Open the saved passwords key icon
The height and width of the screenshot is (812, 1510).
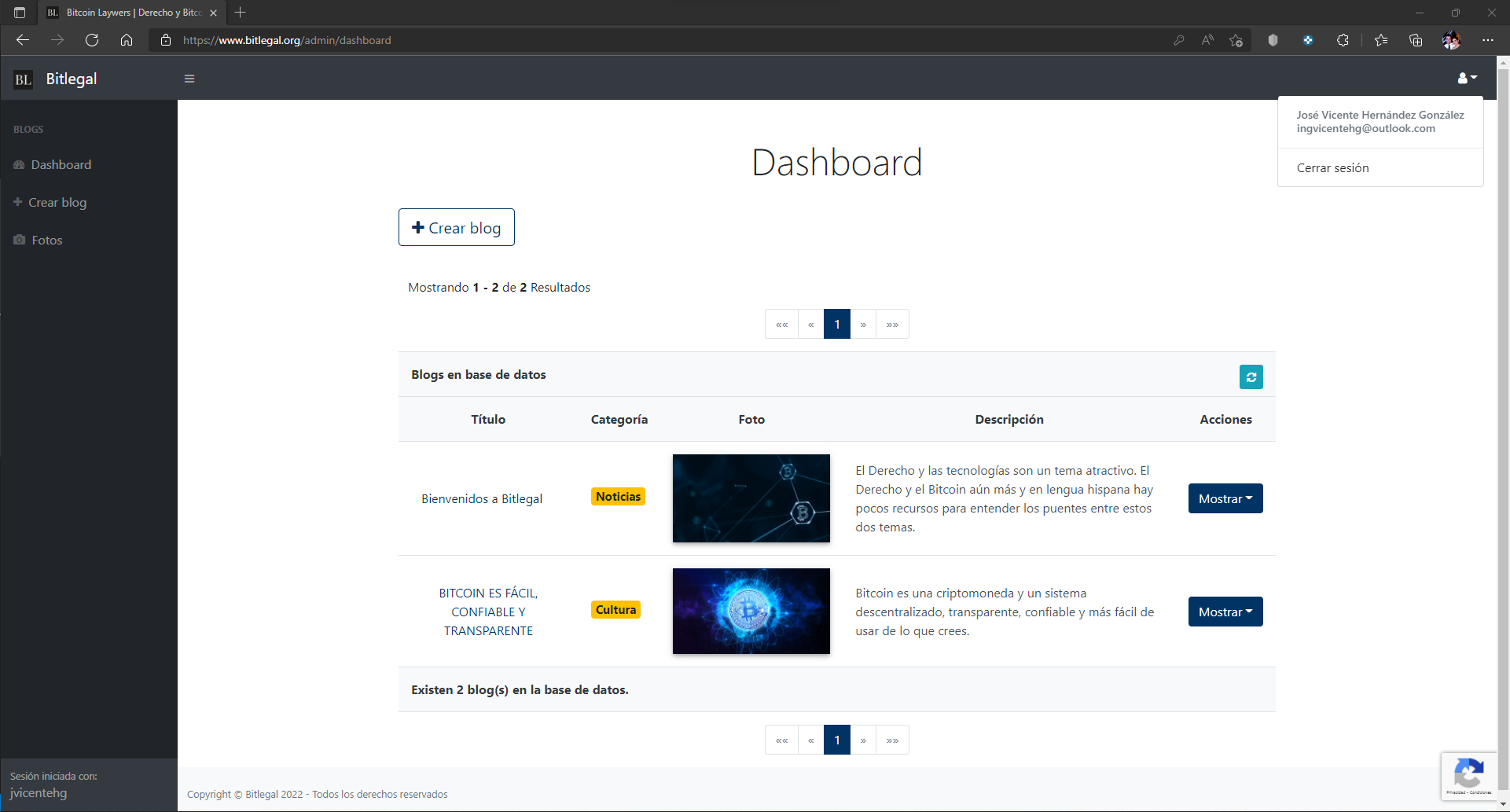click(1178, 40)
